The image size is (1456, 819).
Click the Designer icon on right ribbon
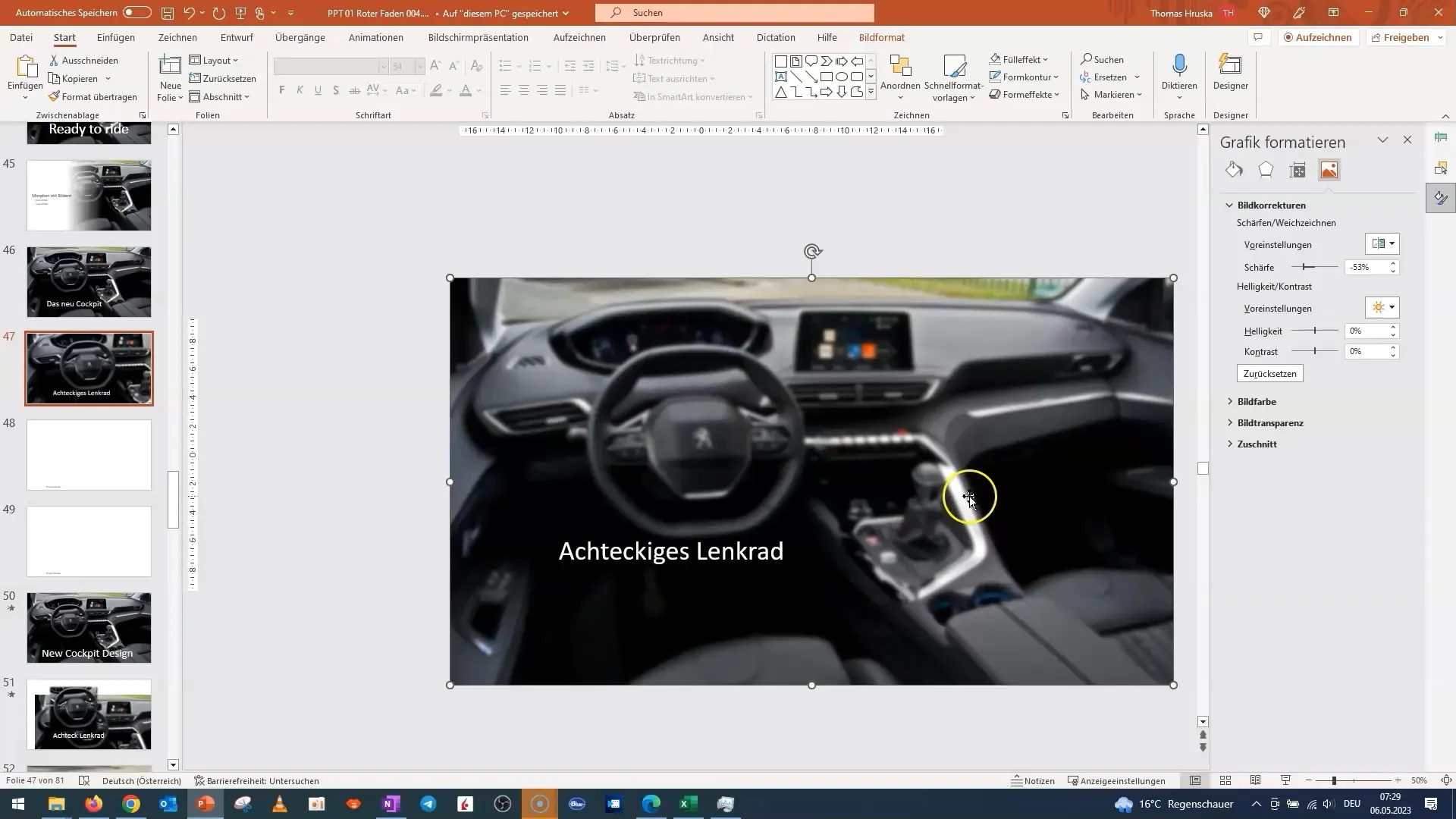pyautogui.click(x=1232, y=75)
